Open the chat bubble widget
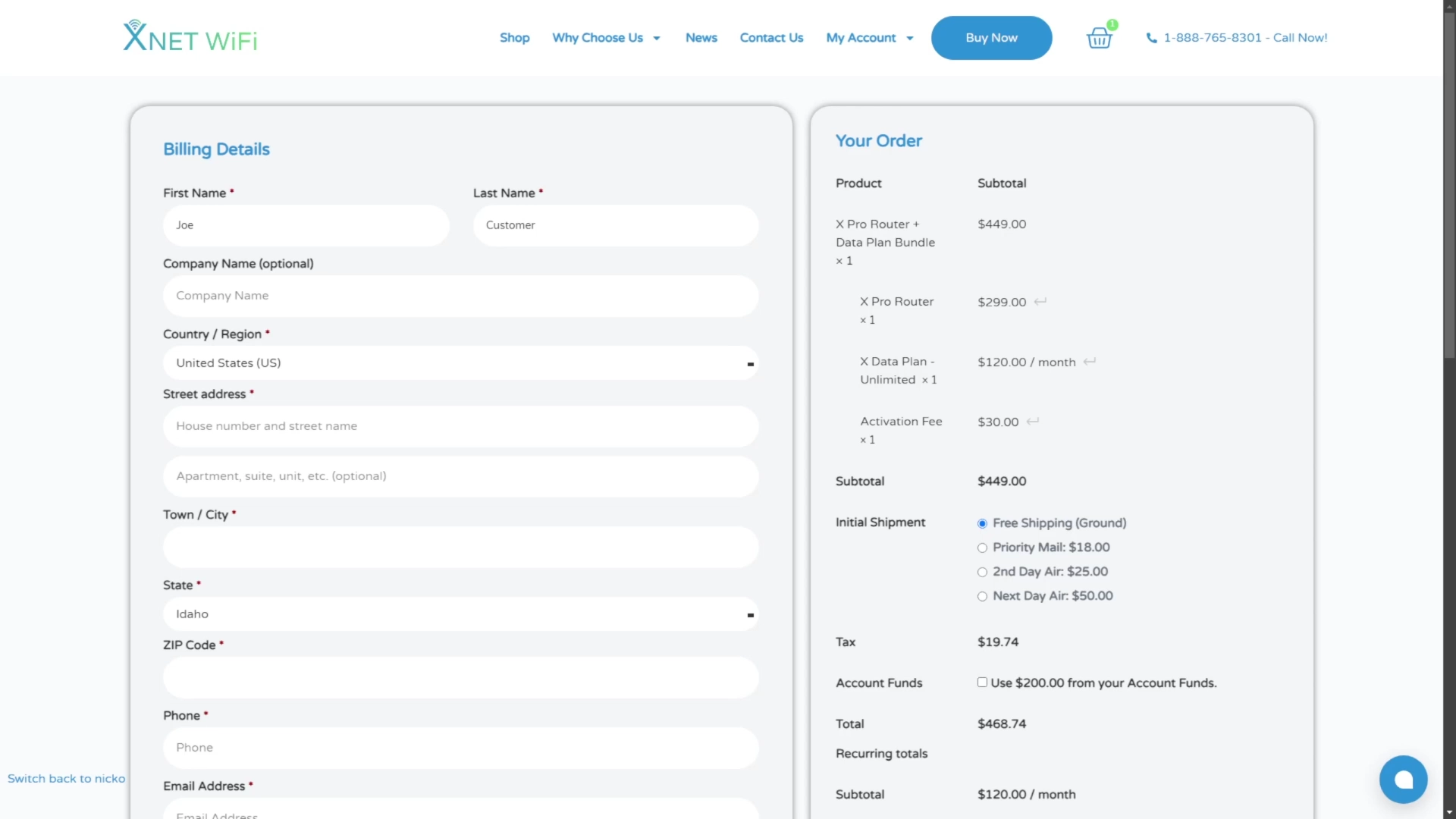The image size is (1456, 819). 1403,779
